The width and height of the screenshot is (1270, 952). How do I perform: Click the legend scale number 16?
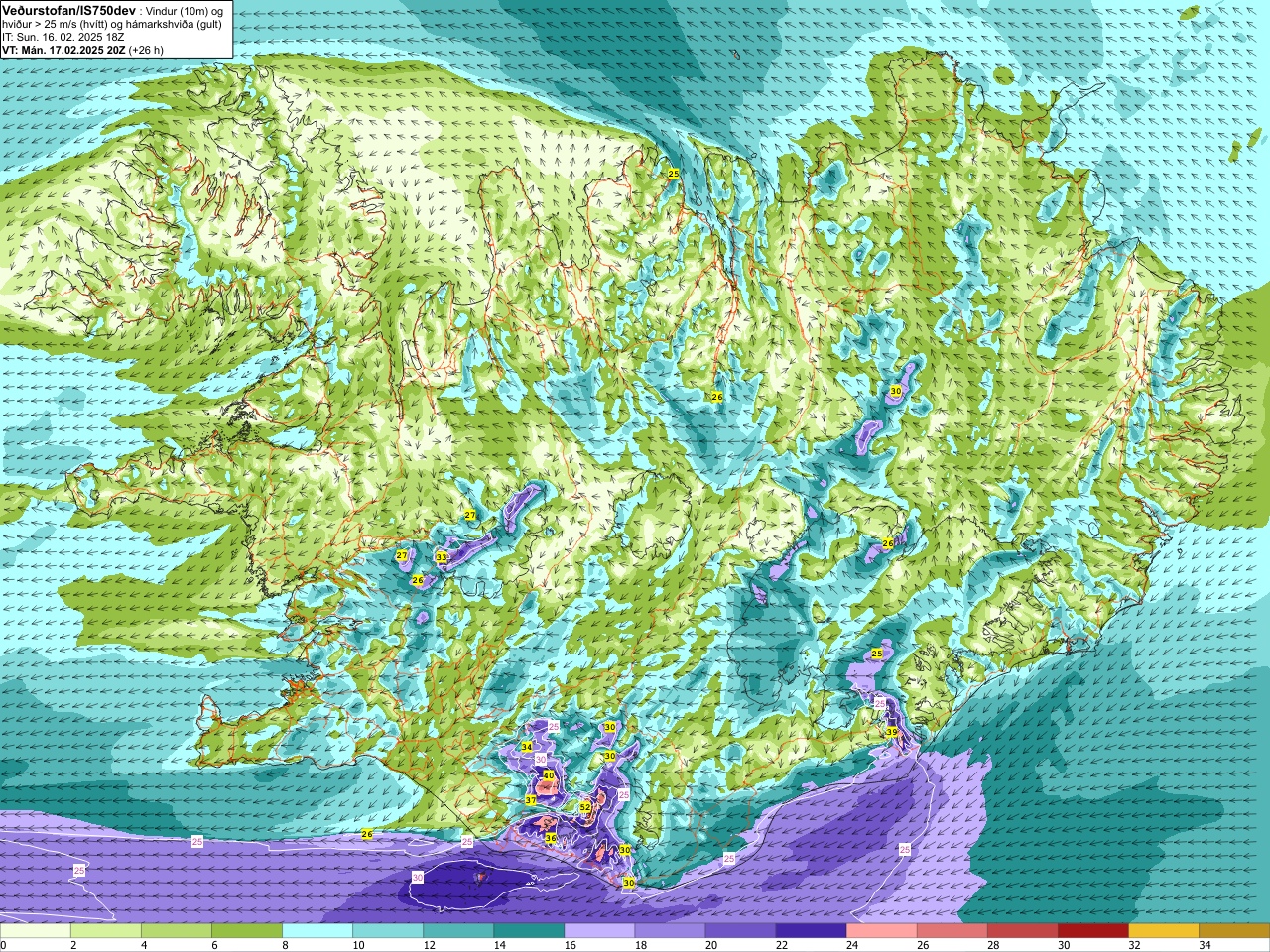570,945
